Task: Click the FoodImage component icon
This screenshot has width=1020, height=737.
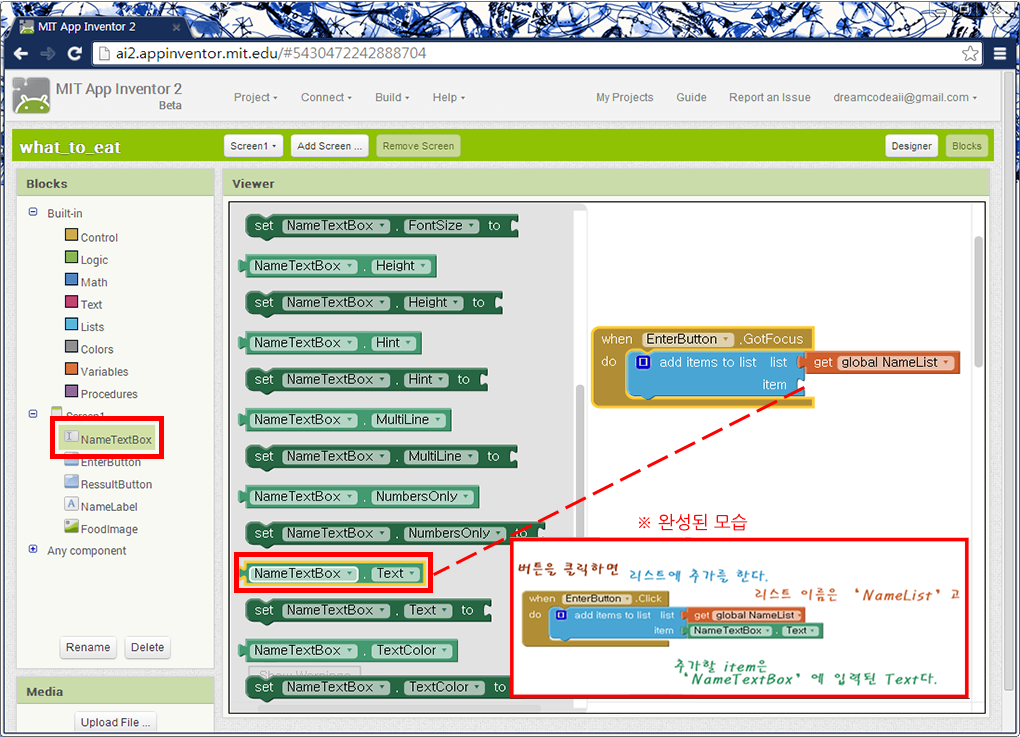Action: coord(72,526)
